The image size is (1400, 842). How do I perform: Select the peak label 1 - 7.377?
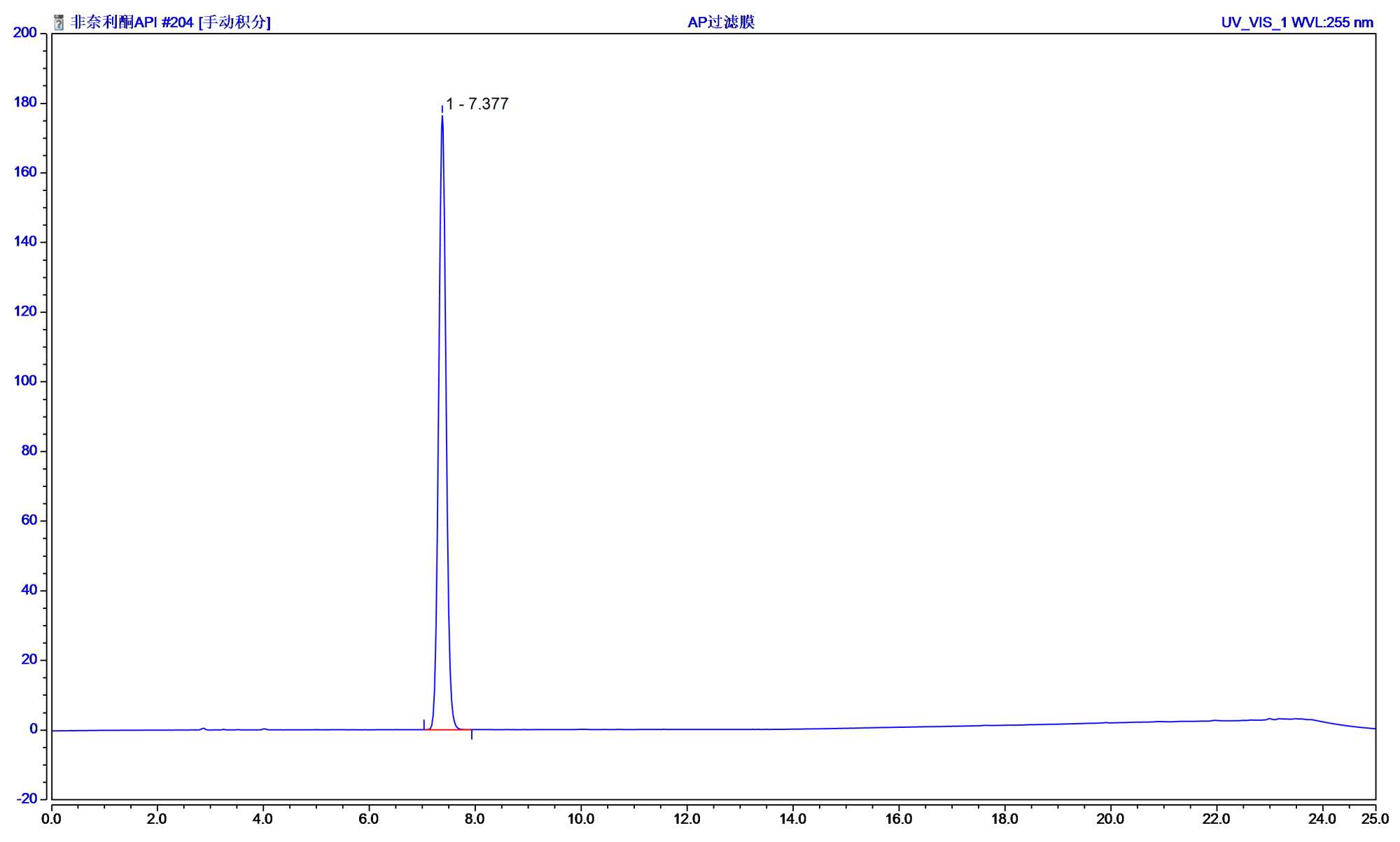pyautogui.click(x=477, y=104)
